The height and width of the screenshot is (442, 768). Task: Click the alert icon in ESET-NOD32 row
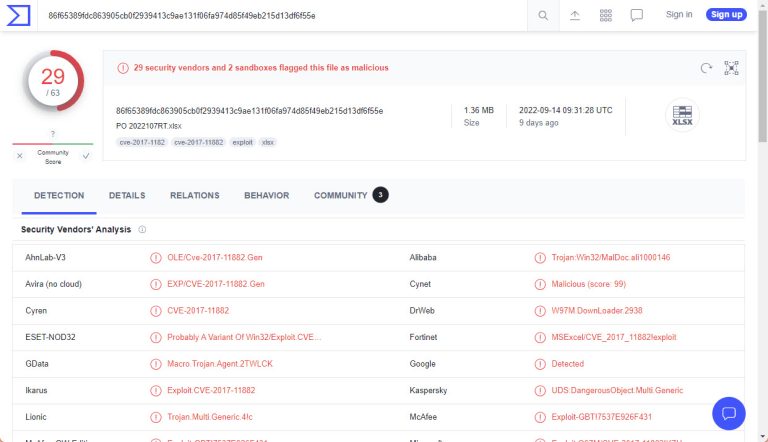coord(156,338)
